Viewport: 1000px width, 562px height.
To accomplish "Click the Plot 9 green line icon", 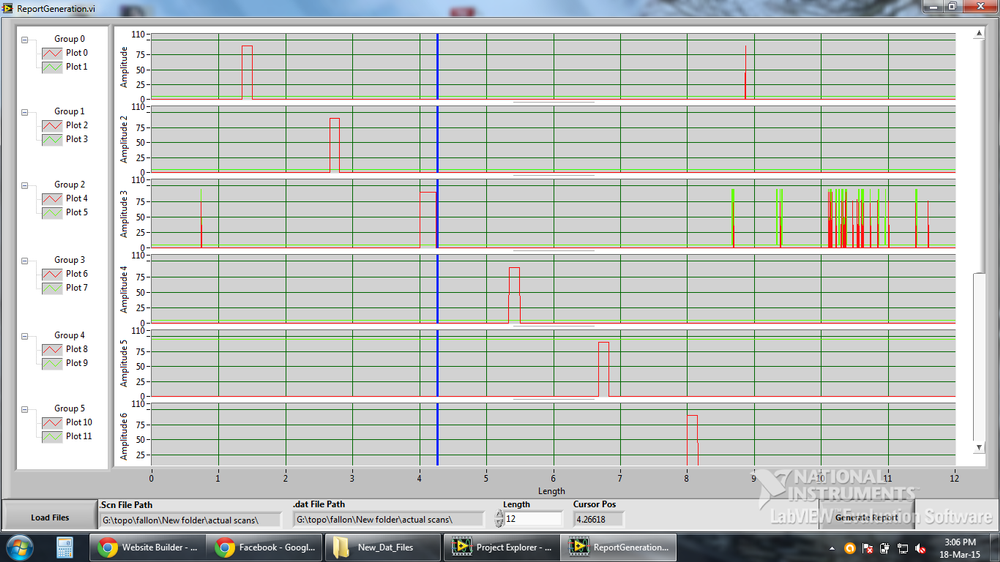I will click(x=52, y=364).
